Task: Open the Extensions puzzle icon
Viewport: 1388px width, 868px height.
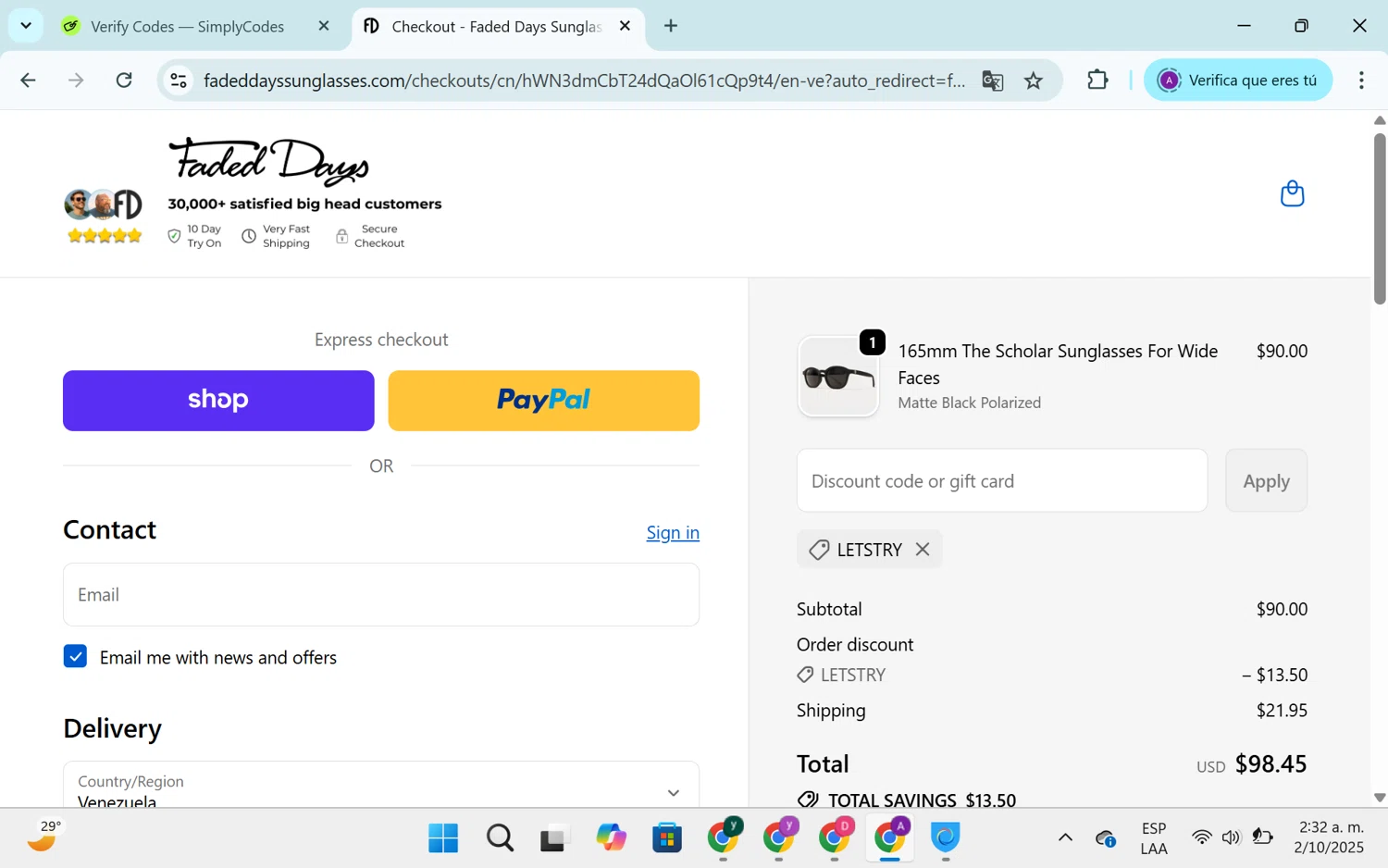Action: point(1097,81)
